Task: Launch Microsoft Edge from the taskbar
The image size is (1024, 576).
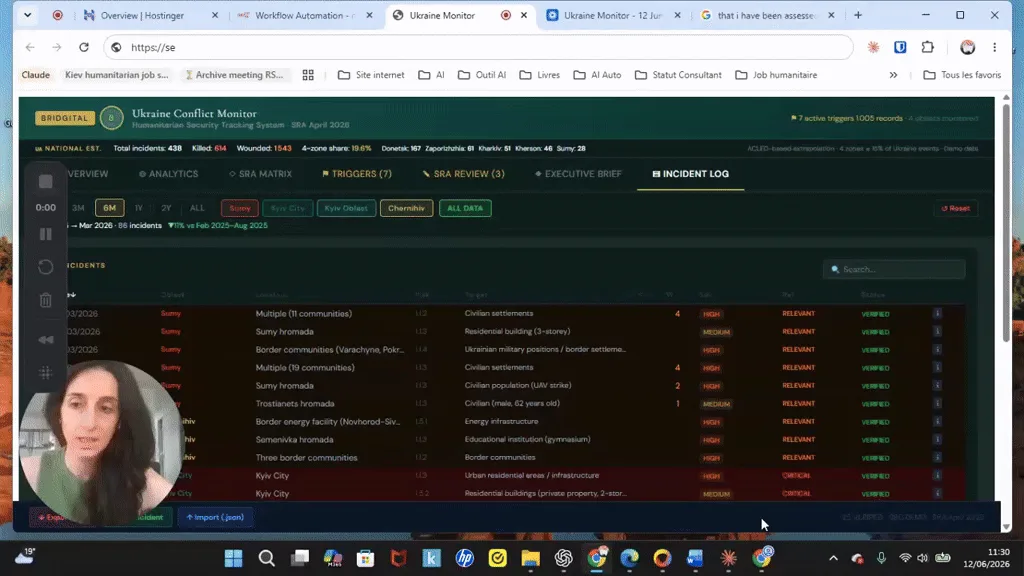Action: pos(629,558)
